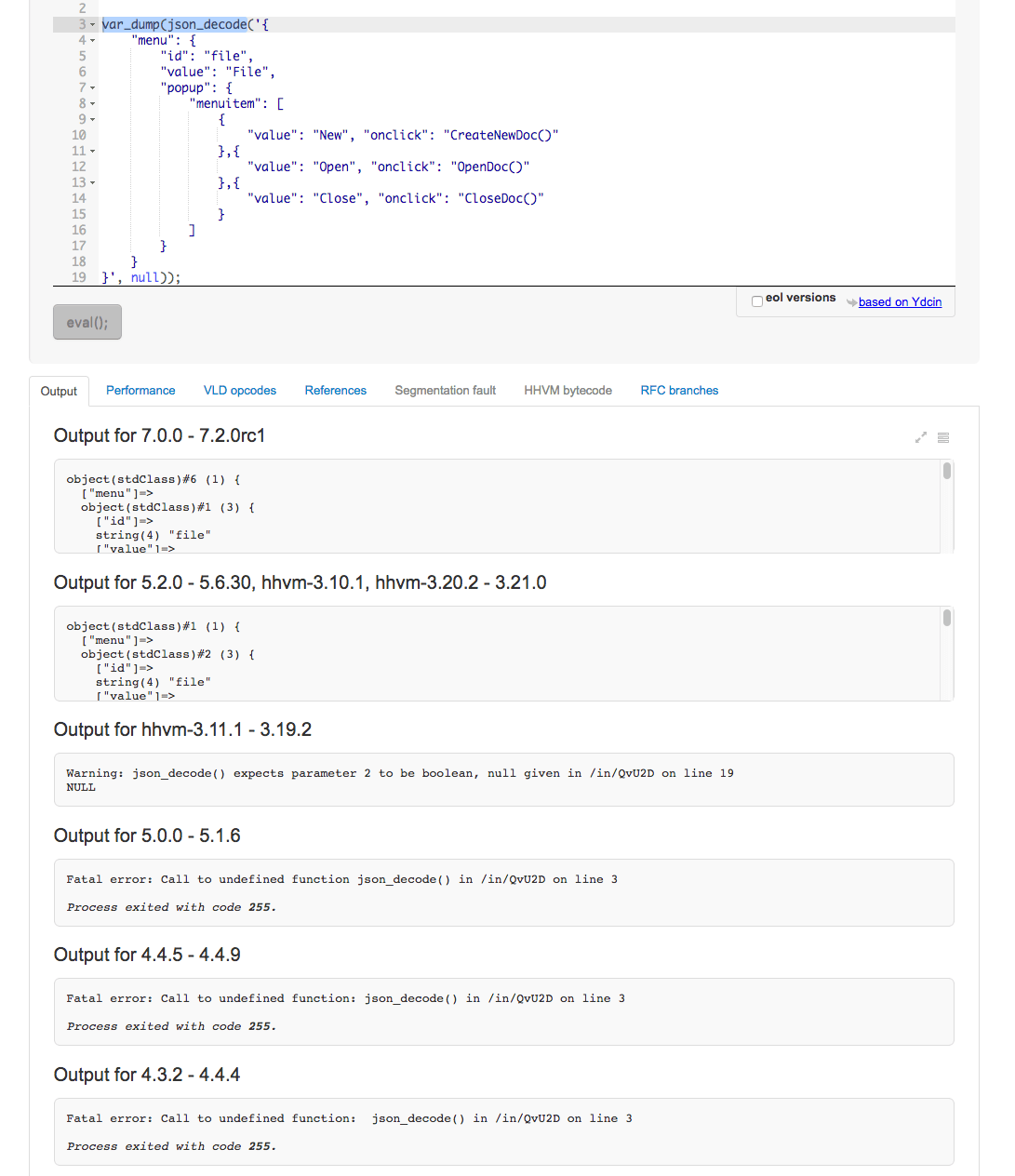The height and width of the screenshot is (1176, 1015).
Task: Select the RFC branches tab
Action: pos(678,390)
